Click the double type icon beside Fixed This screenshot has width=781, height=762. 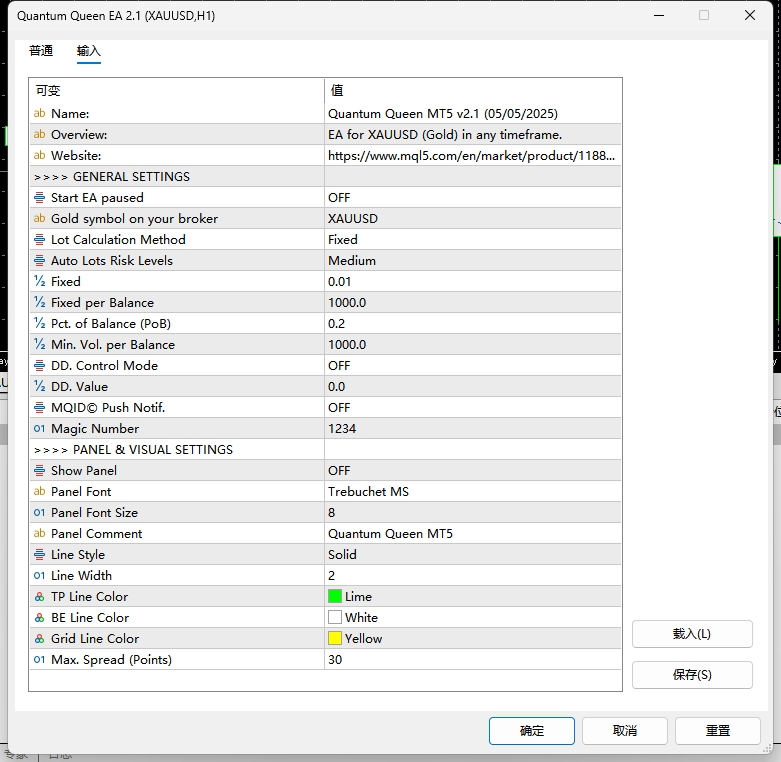tap(39, 281)
